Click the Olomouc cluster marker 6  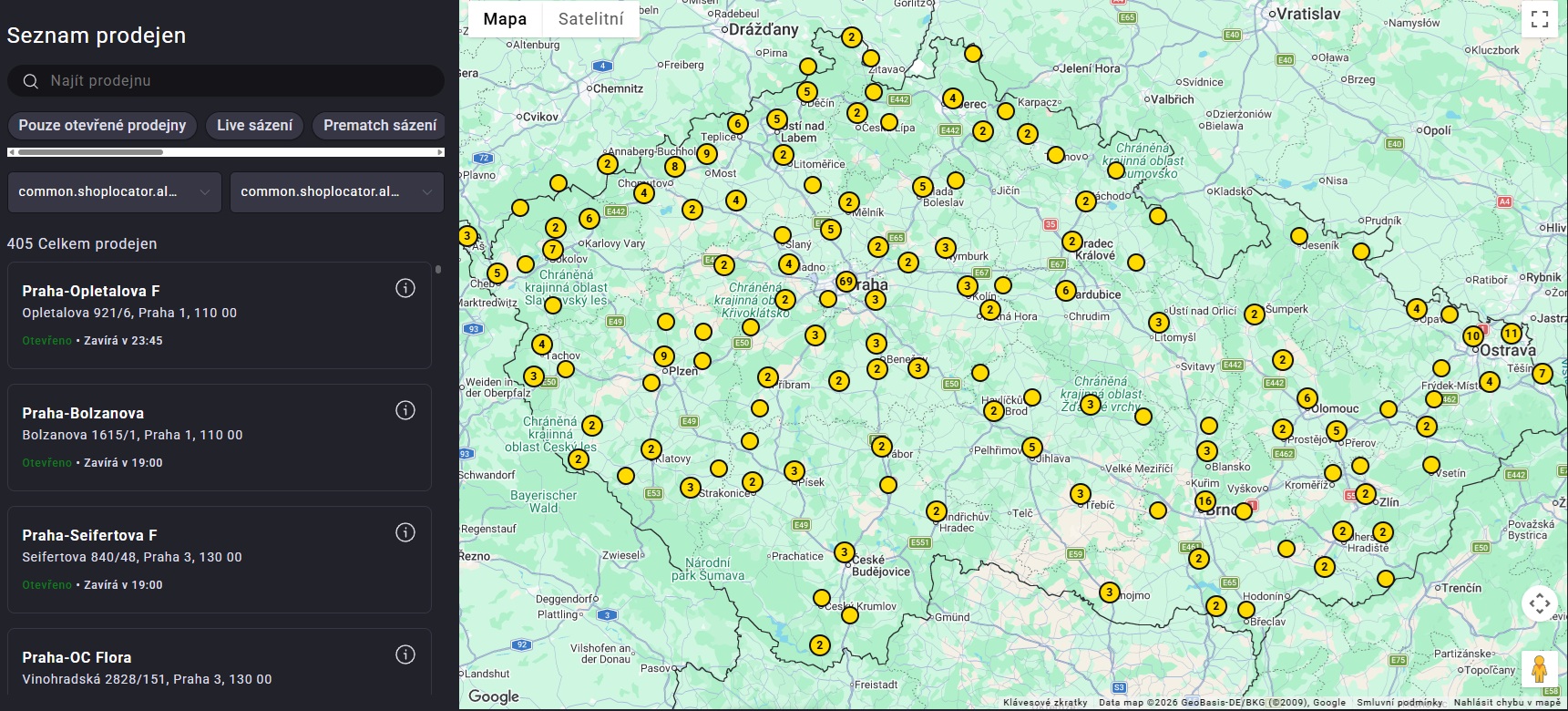click(1307, 398)
